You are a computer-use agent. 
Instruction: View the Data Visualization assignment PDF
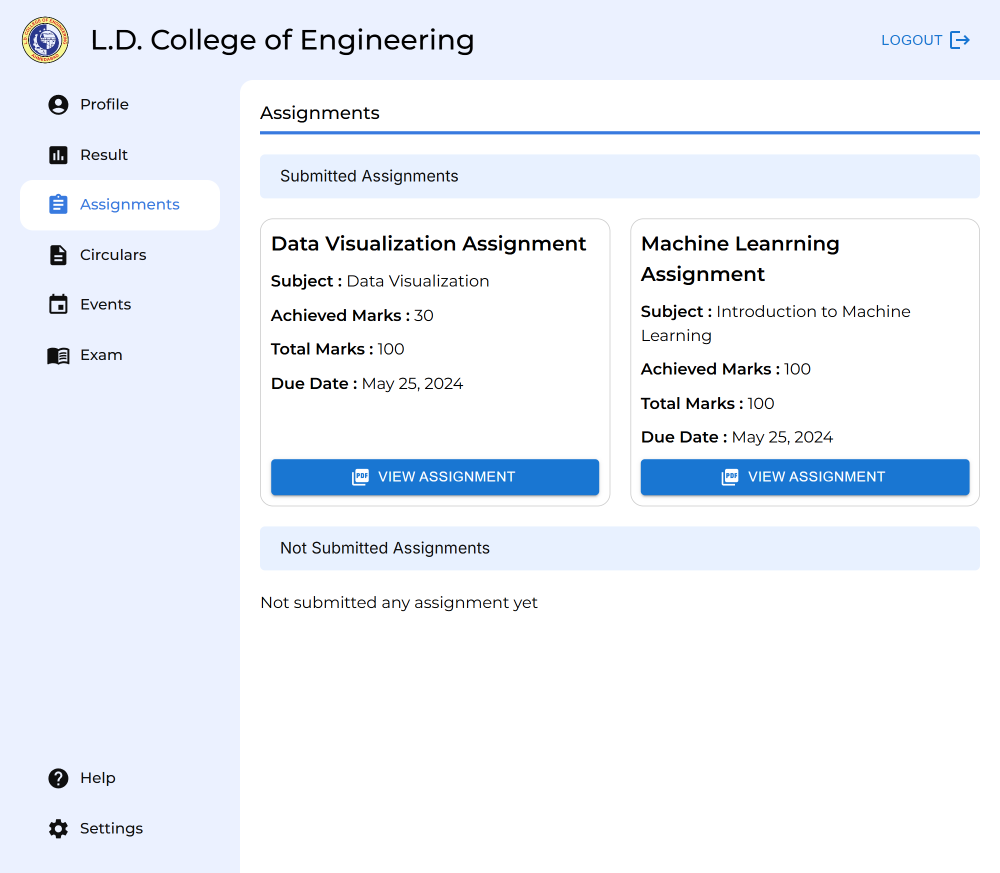[435, 477]
